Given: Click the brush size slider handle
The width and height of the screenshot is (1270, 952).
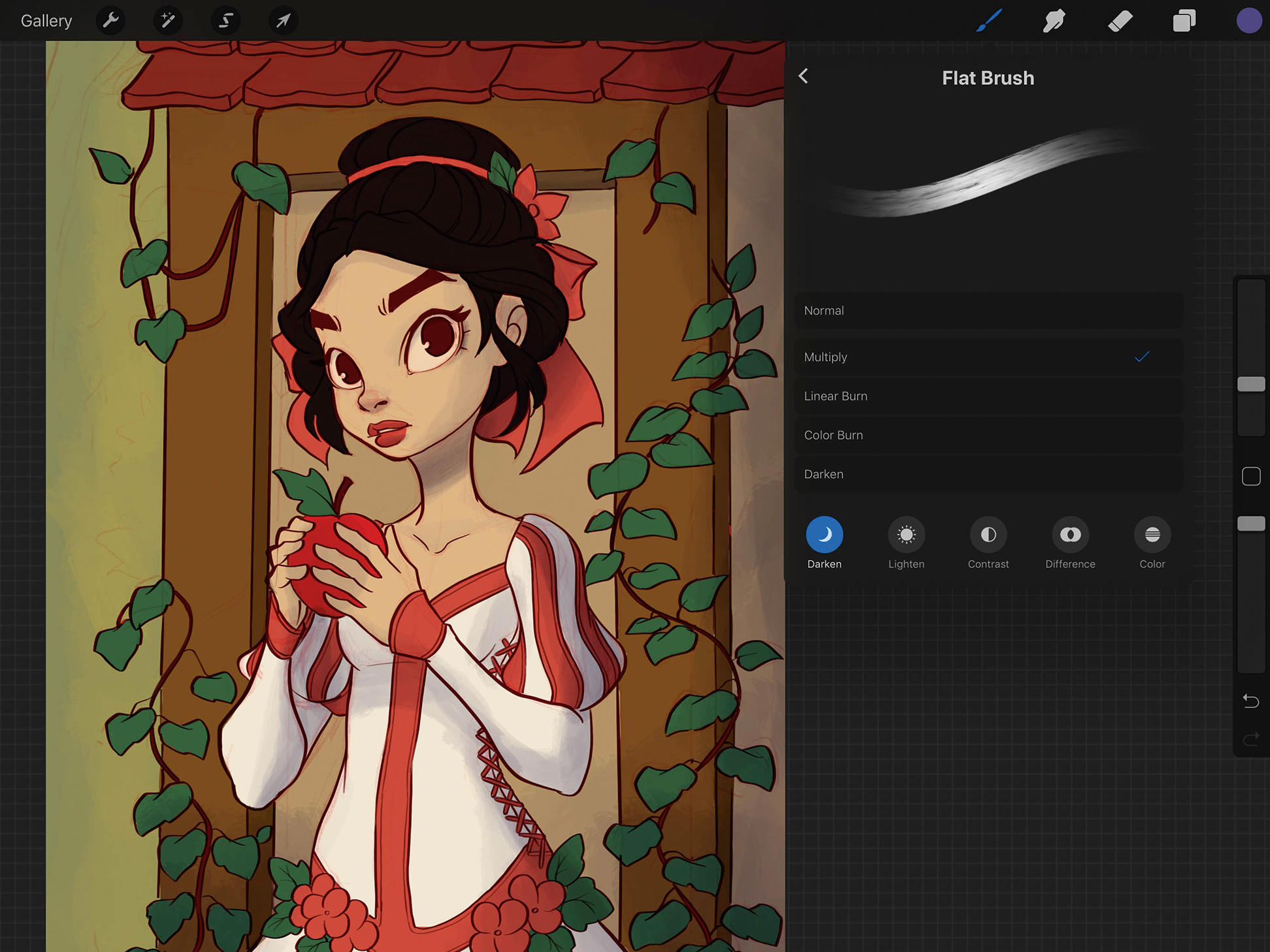Looking at the screenshot, I should (1251, 385).
